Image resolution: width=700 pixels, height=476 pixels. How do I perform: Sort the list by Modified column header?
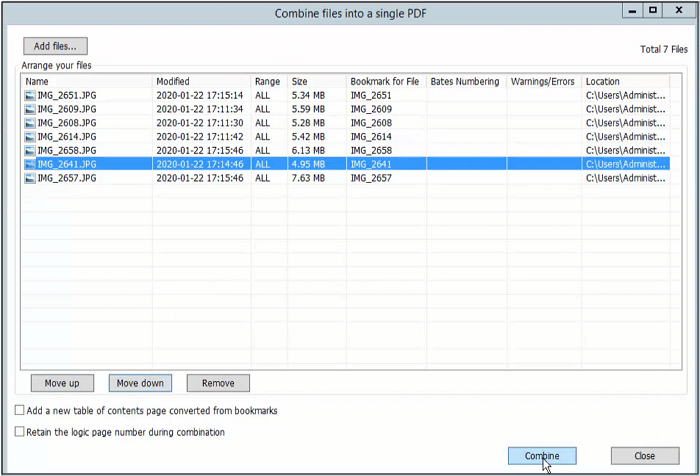coord(201,81)
